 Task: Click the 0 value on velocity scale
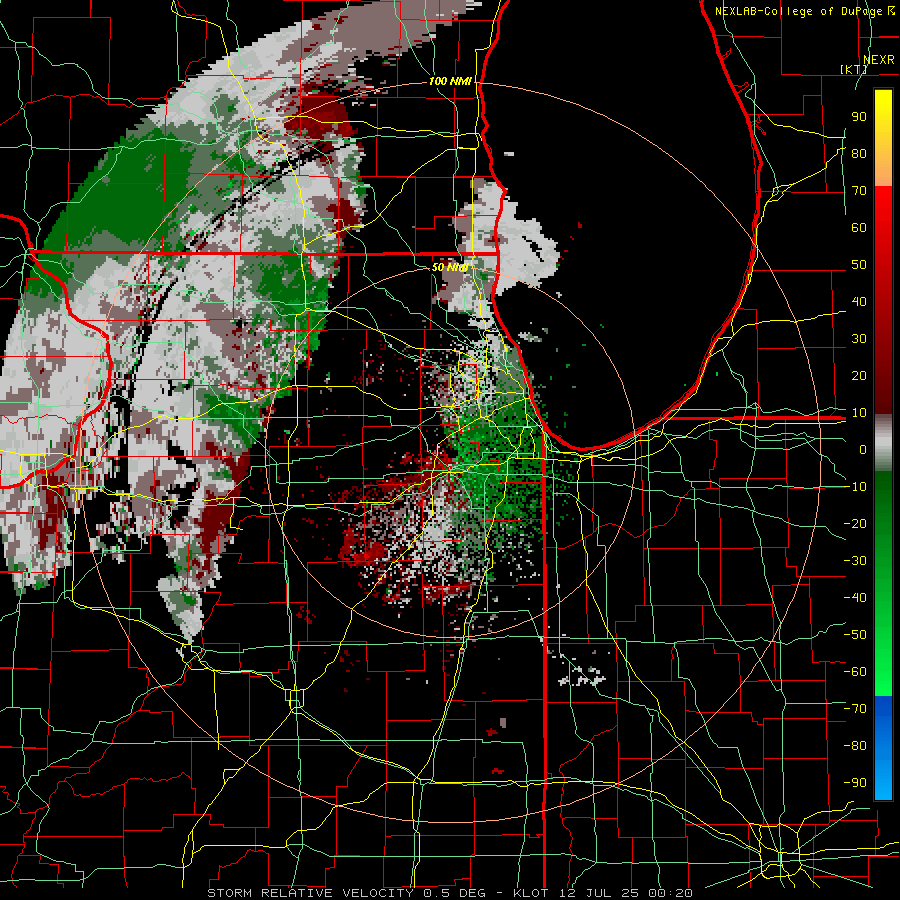(x=863, y=450)
